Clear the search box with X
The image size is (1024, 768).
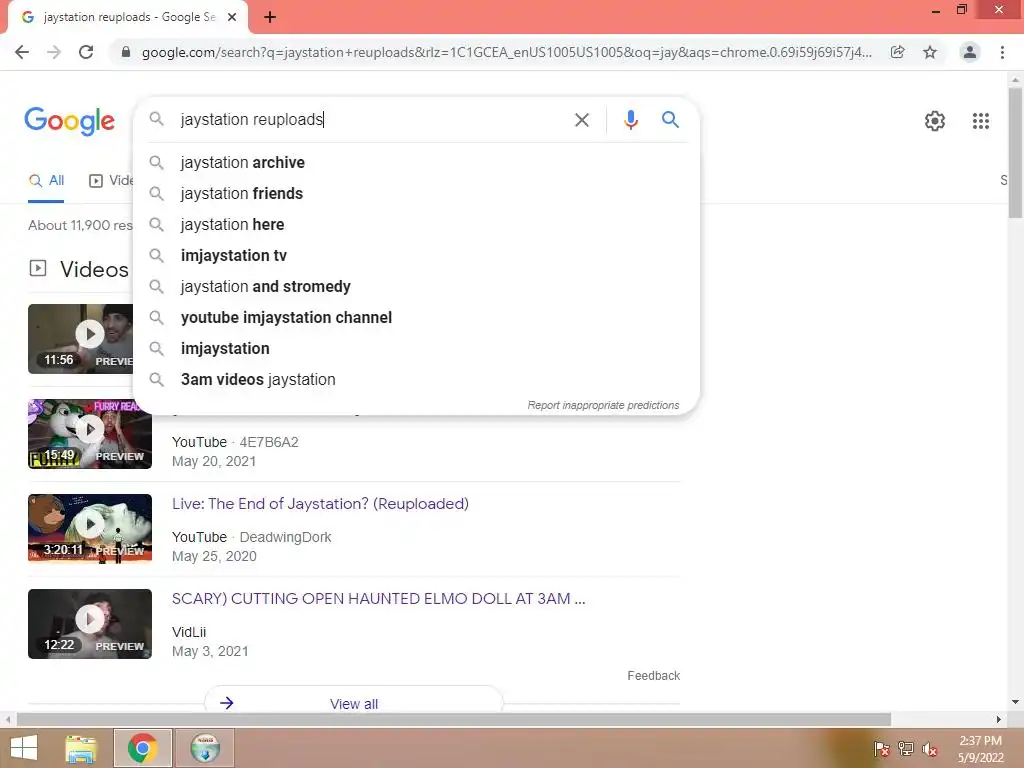[x=582, y=120]
